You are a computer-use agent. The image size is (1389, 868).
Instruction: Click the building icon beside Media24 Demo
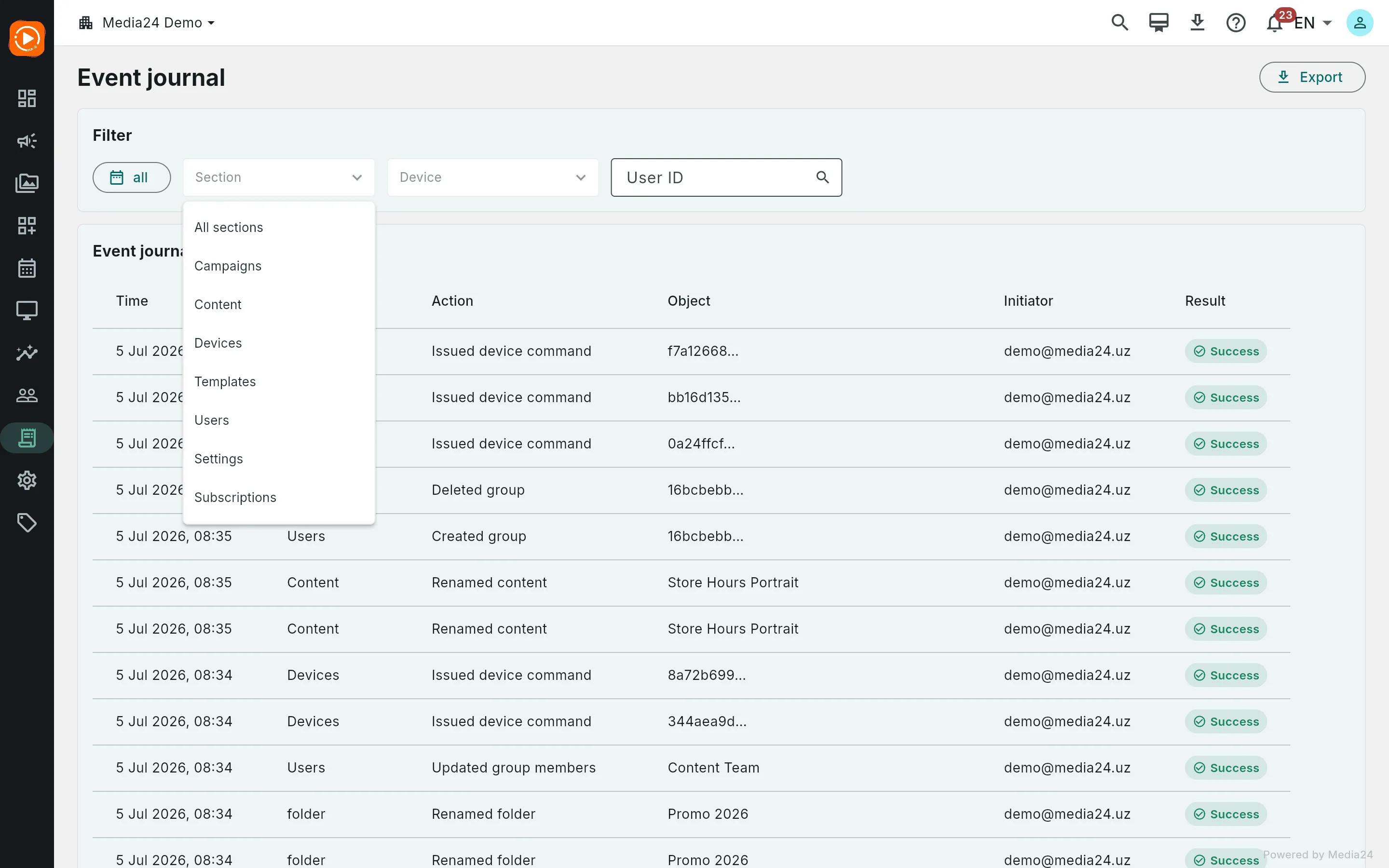pyautogui.click(x=86, y=22)
